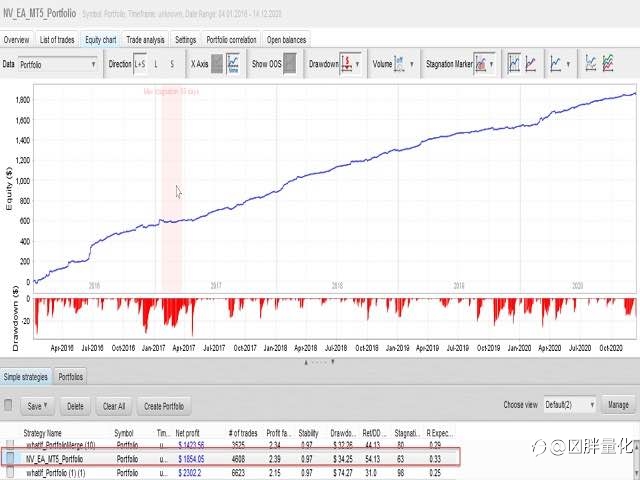Select NV_EA_MT5_Portfolio strategy name
The width and height of the screenshot is (640, 480).
click(x=54, y=459)
